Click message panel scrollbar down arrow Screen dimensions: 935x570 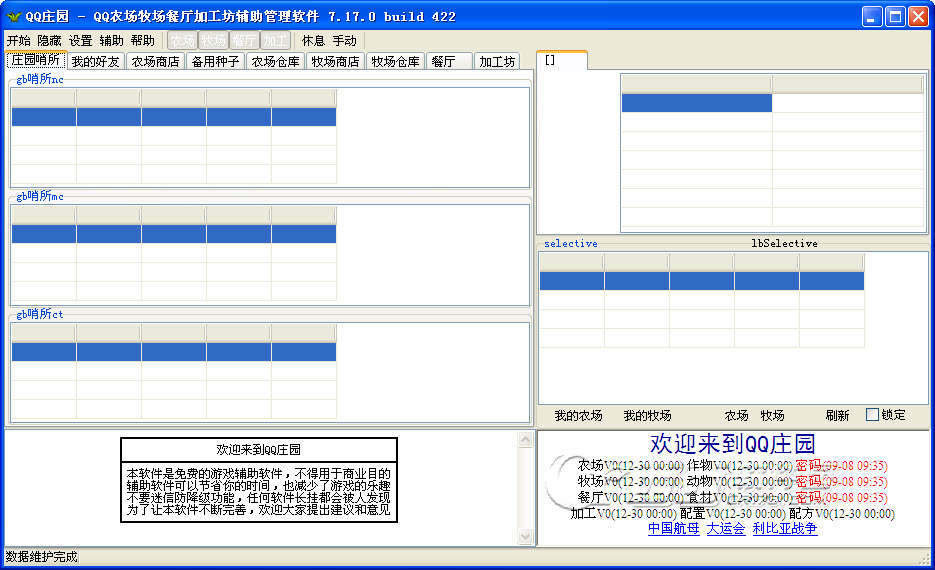525,536
